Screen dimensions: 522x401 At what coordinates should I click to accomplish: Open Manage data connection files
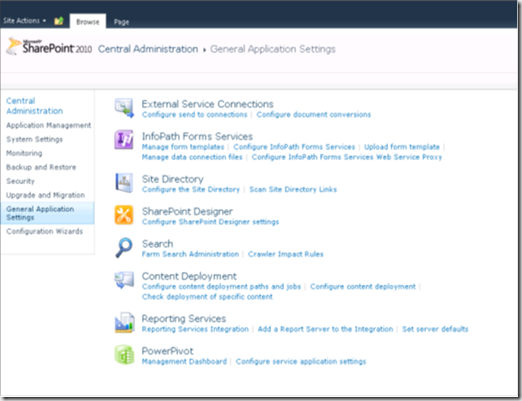point(192,157)
